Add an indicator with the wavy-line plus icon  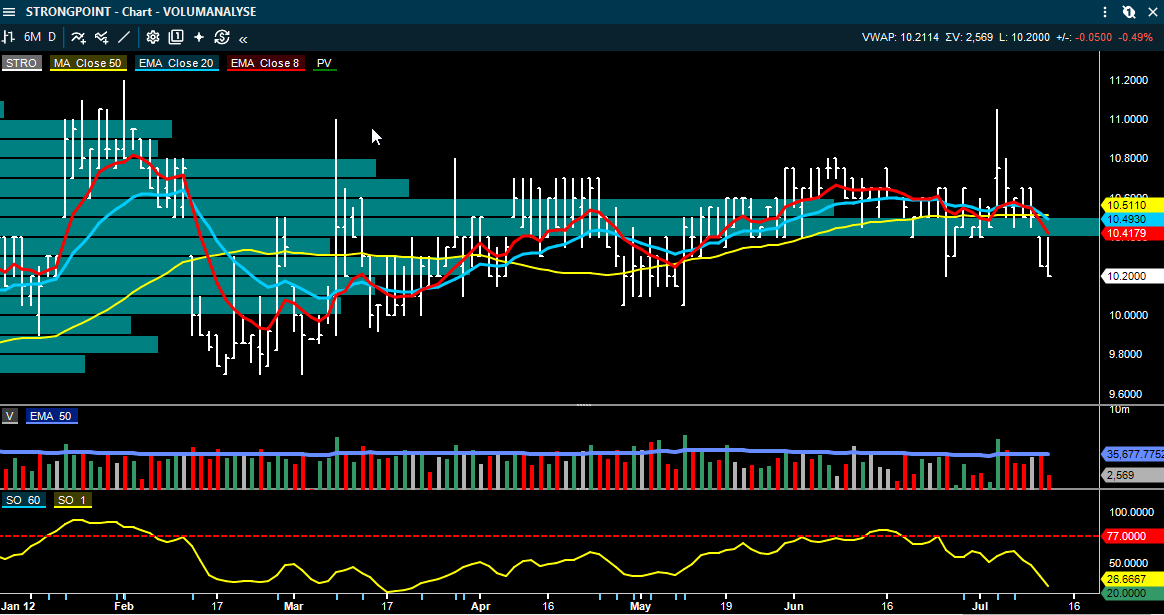pyautogui.click(x=78, y=36)
